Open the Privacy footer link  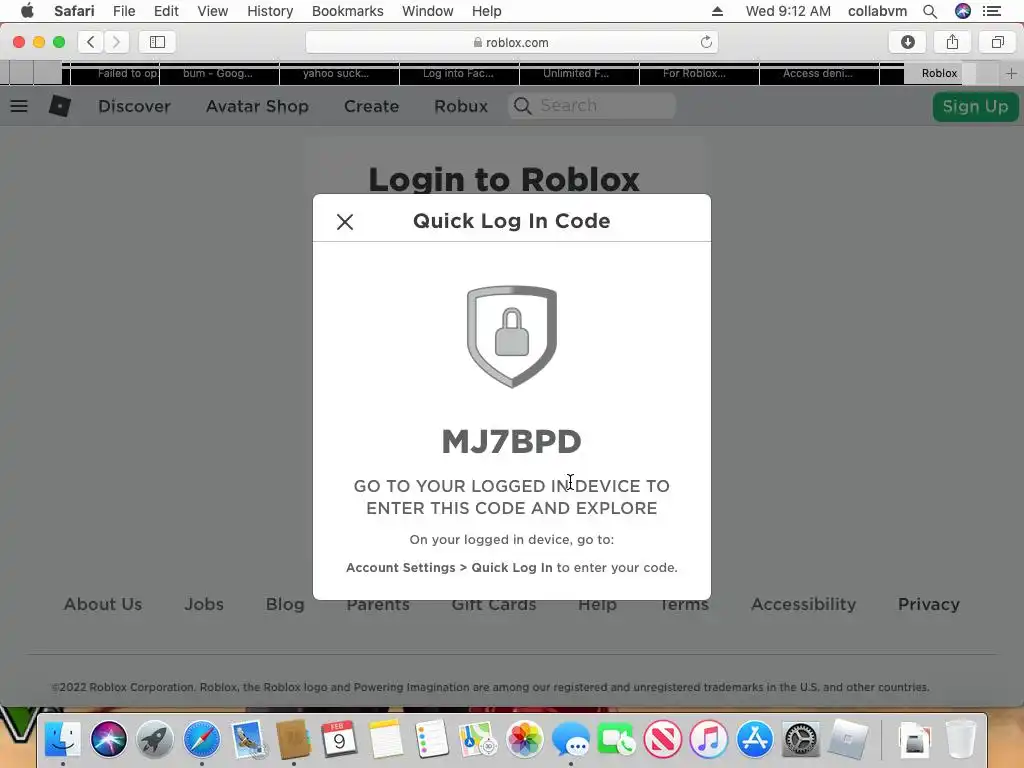click(x=929, y=604)
